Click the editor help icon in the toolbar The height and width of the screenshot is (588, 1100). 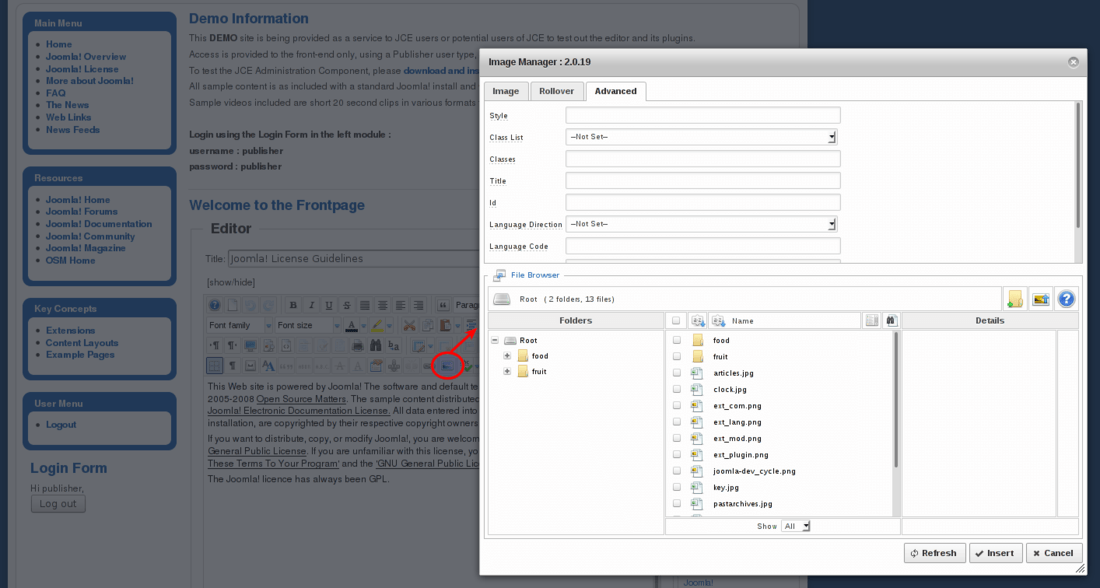tap(215, 305)
